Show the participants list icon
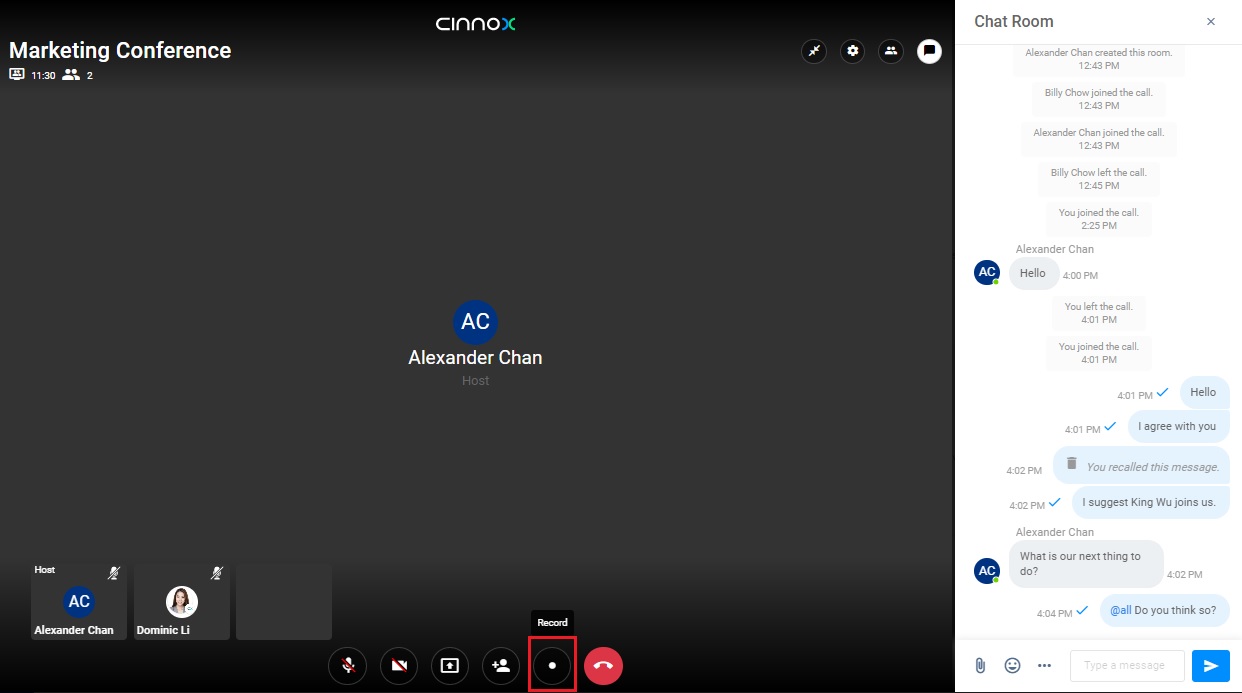The width and height of the screenshot is (1242, 693). click(x=890, y=51)
